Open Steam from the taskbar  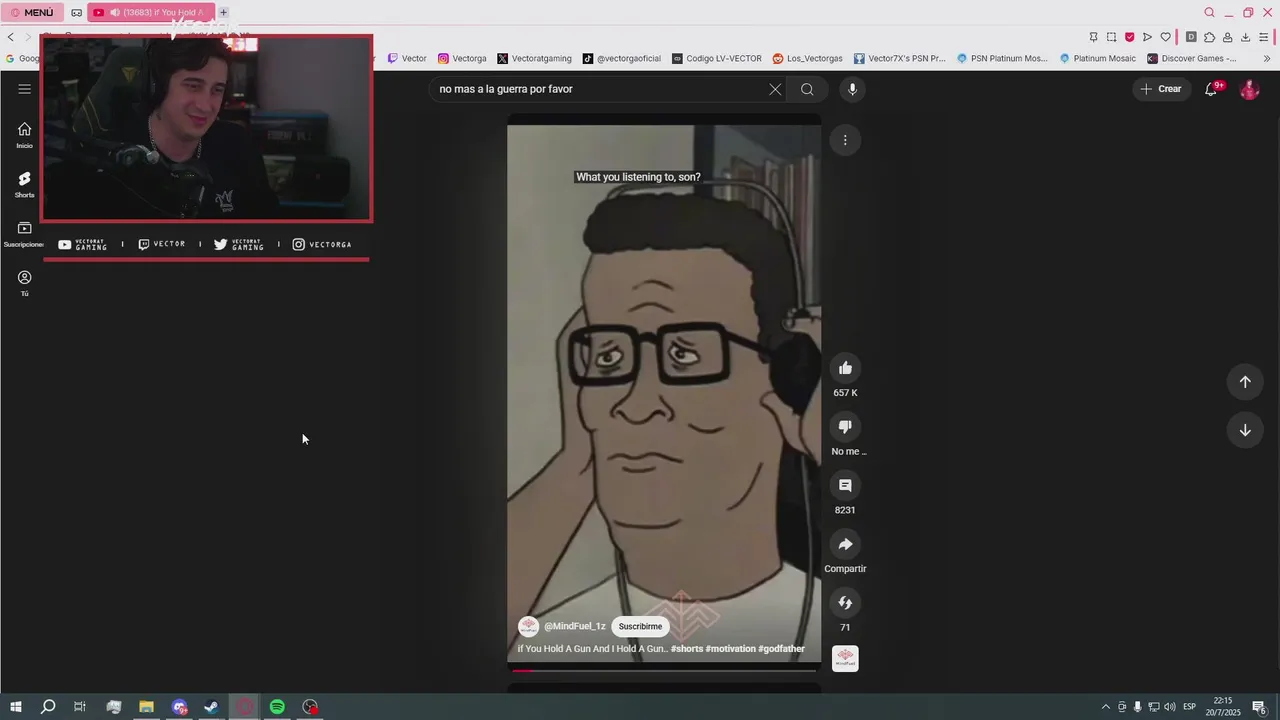(x=211, y=707)
